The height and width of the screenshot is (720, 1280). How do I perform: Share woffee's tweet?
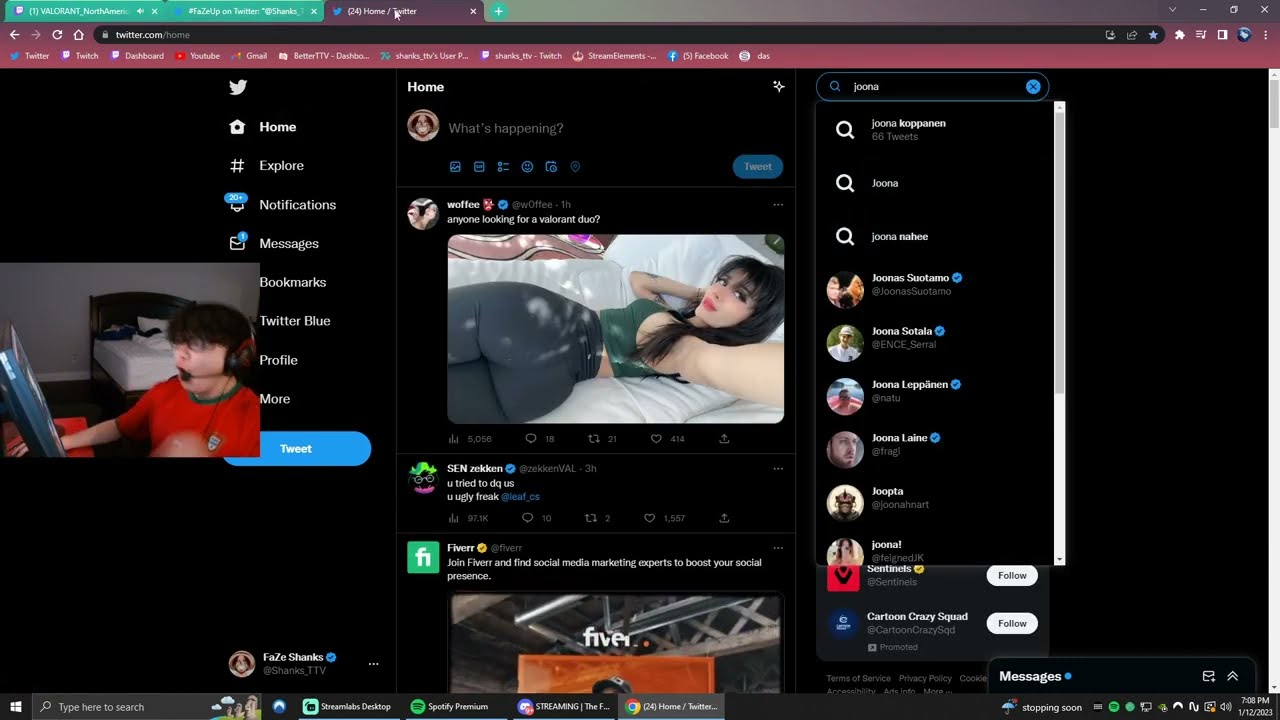724,439
